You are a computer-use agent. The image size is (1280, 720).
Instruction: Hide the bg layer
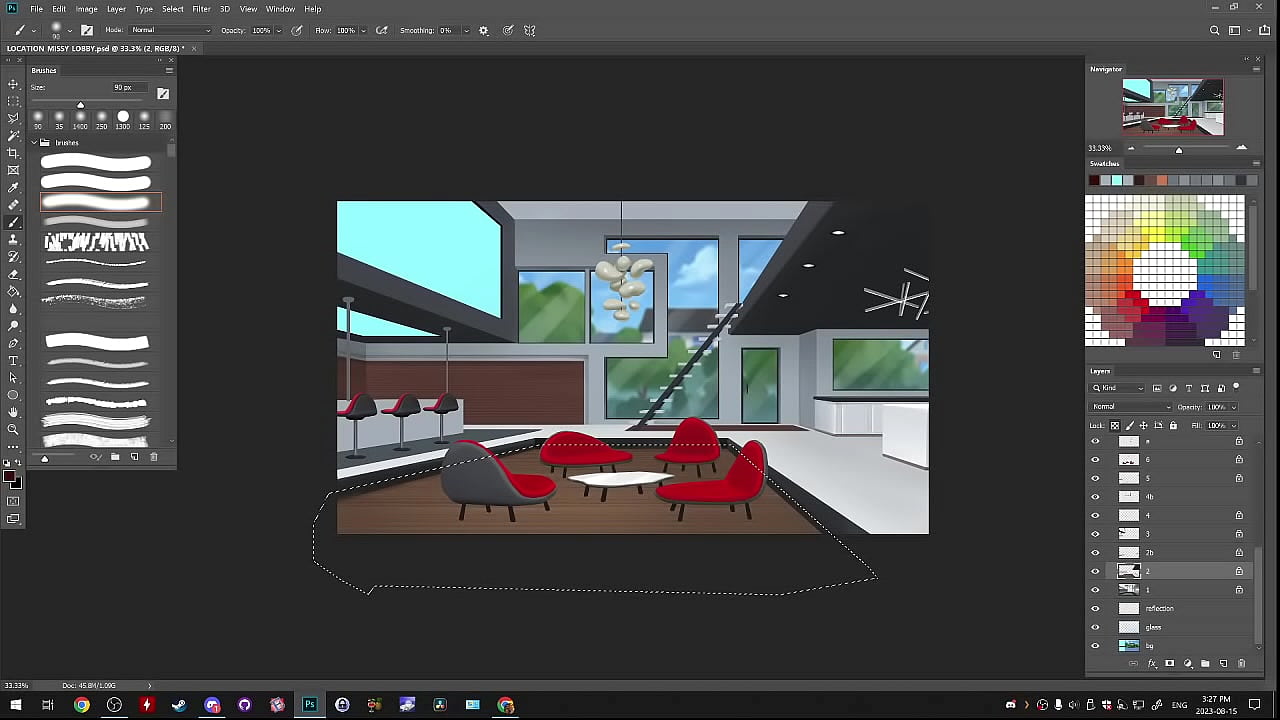(x=1095, y=646)
